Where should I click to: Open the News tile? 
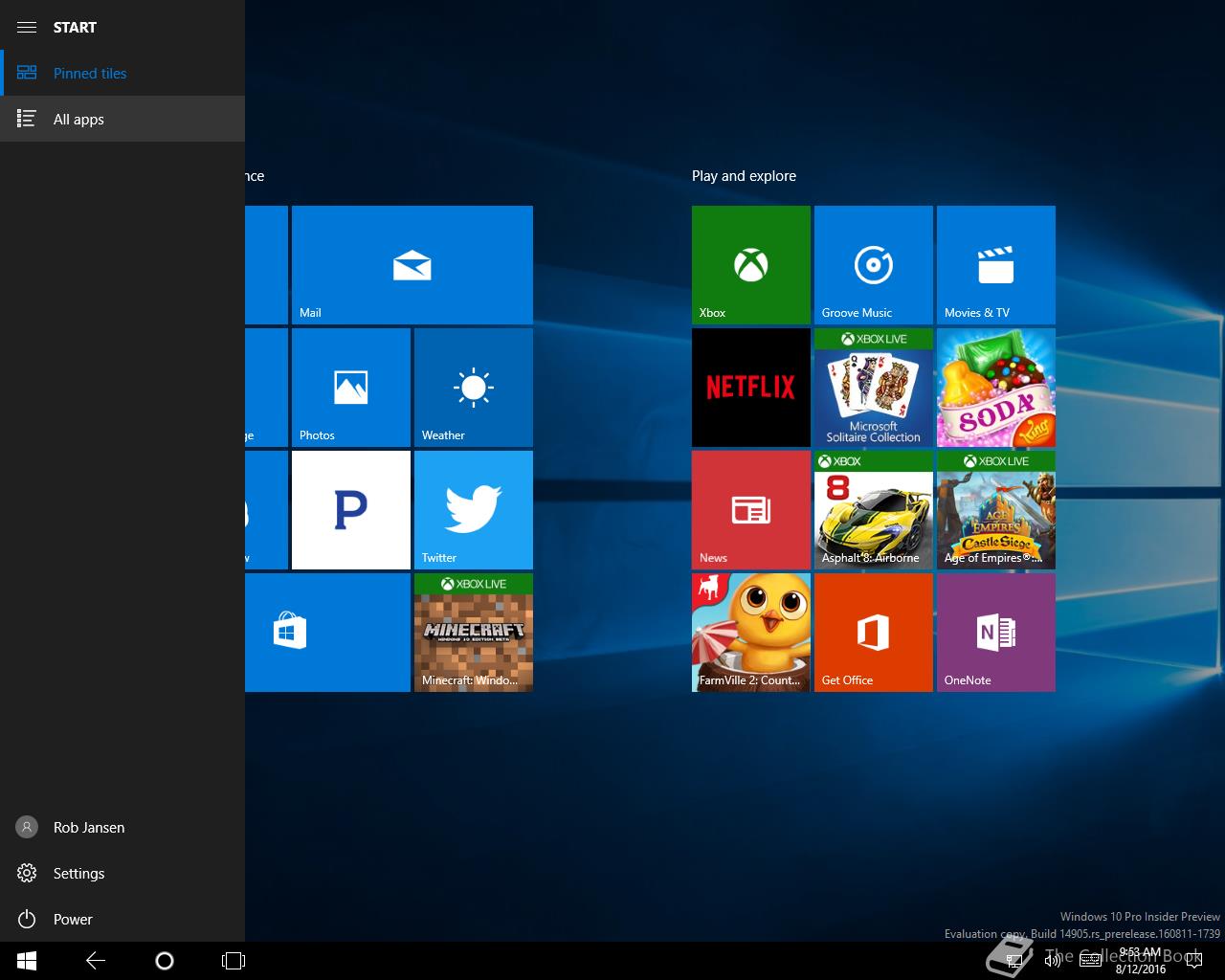tap(751, 510)
